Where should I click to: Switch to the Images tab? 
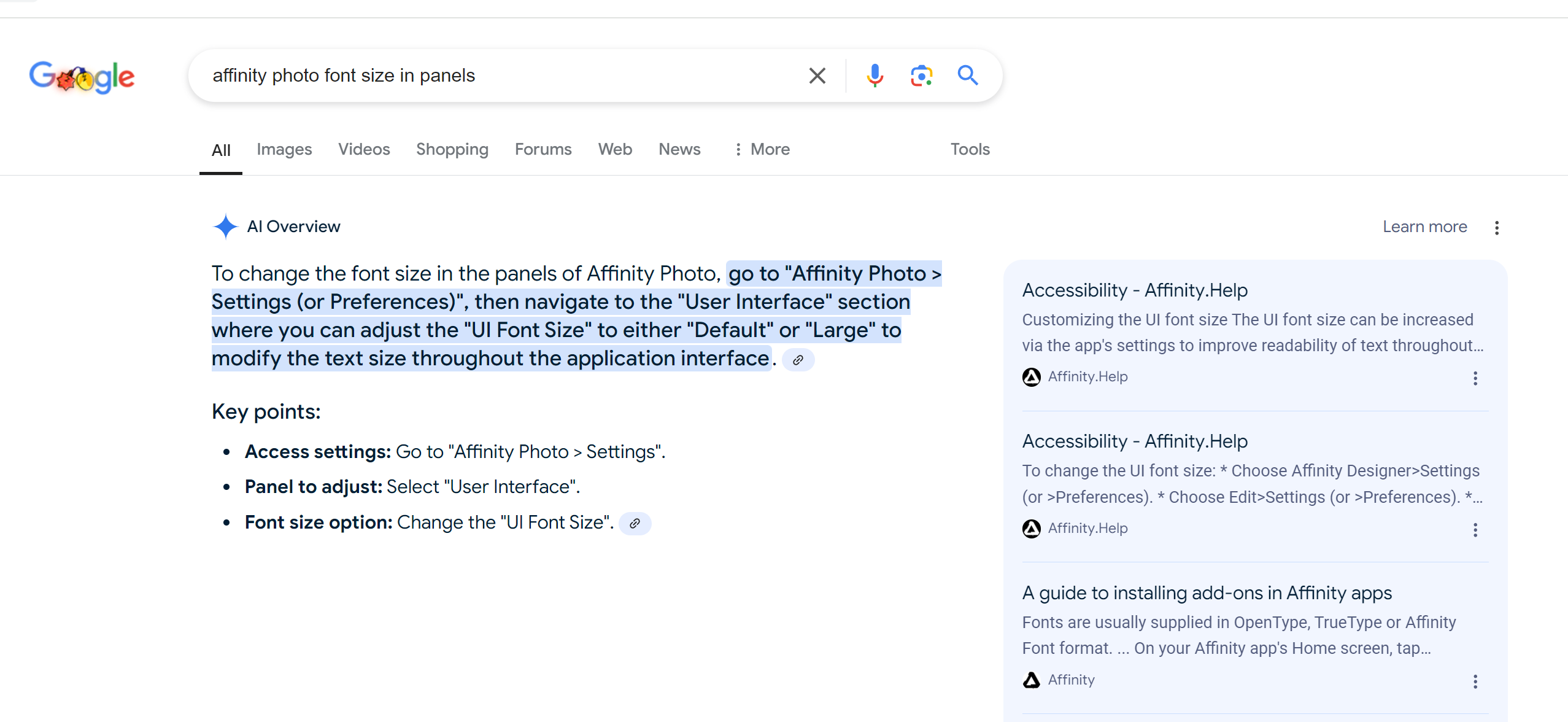(284, 149)
